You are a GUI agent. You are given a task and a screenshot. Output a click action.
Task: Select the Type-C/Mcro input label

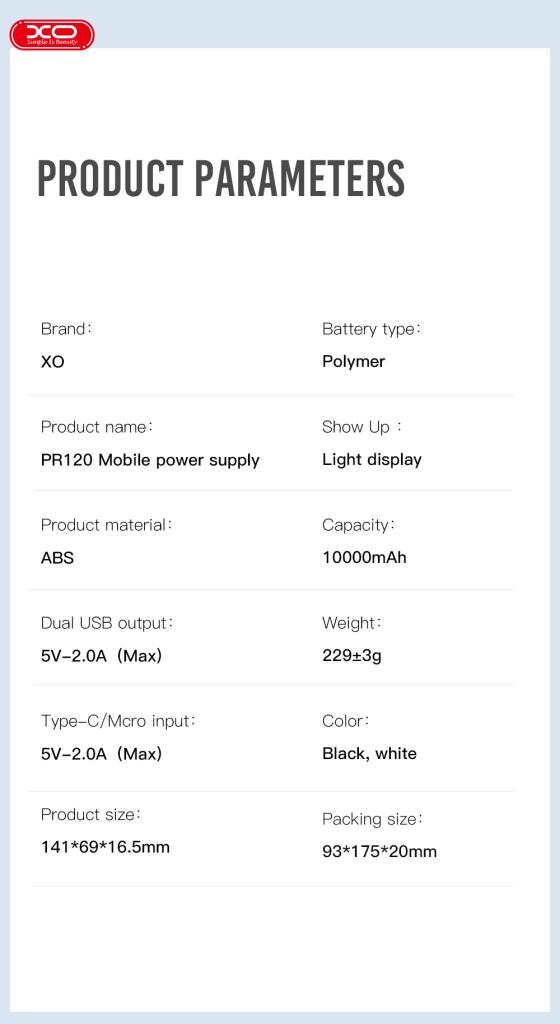point(118,722)
